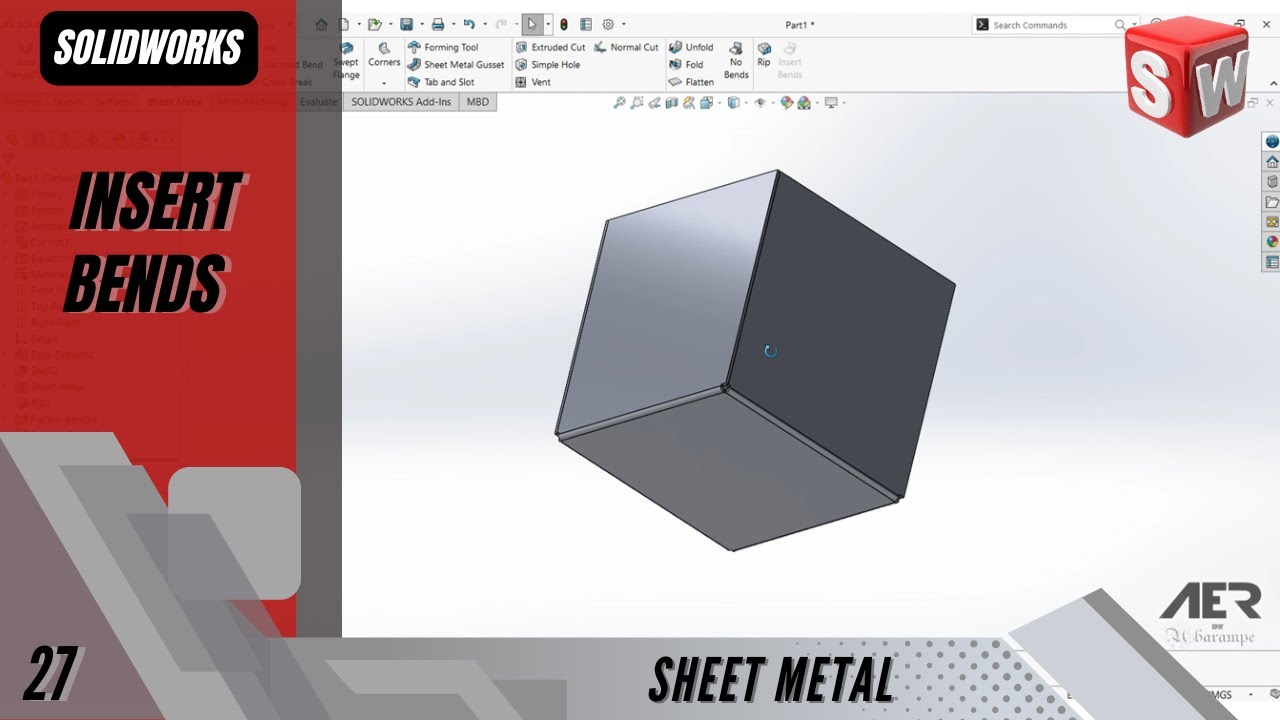Click the Display Style icon
Viewport: 1280px width, 720px height.
[734, 102]
